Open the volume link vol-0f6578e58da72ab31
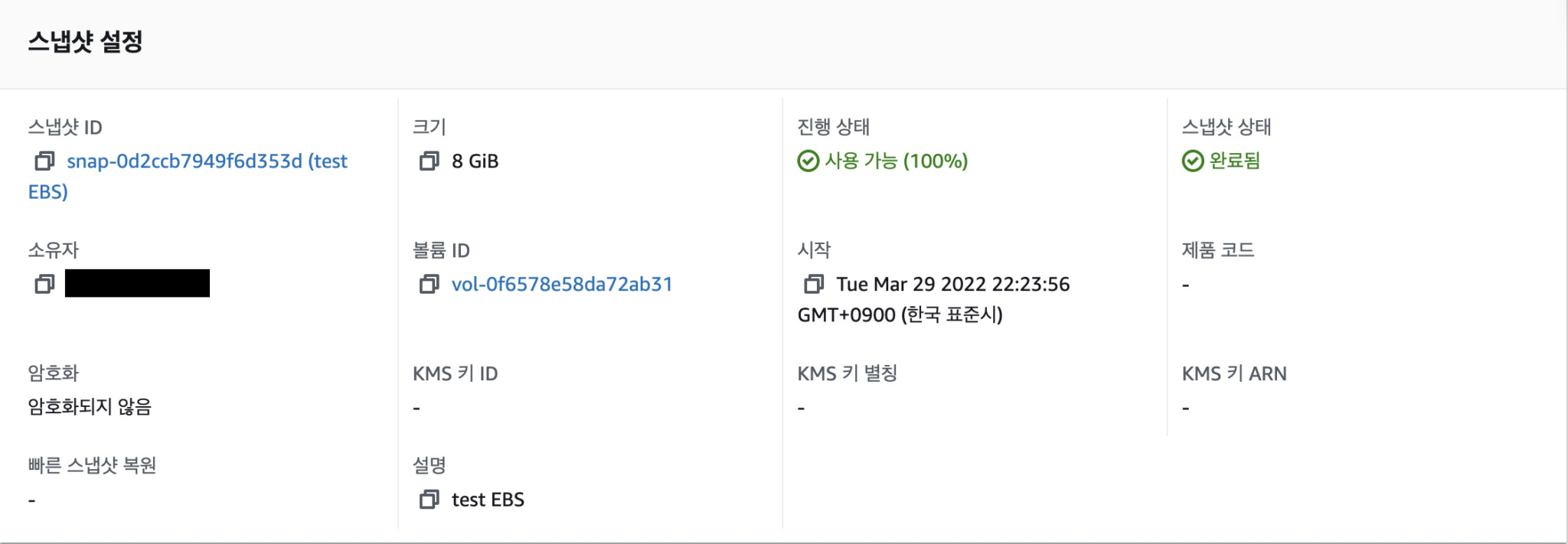 [561, 284]
